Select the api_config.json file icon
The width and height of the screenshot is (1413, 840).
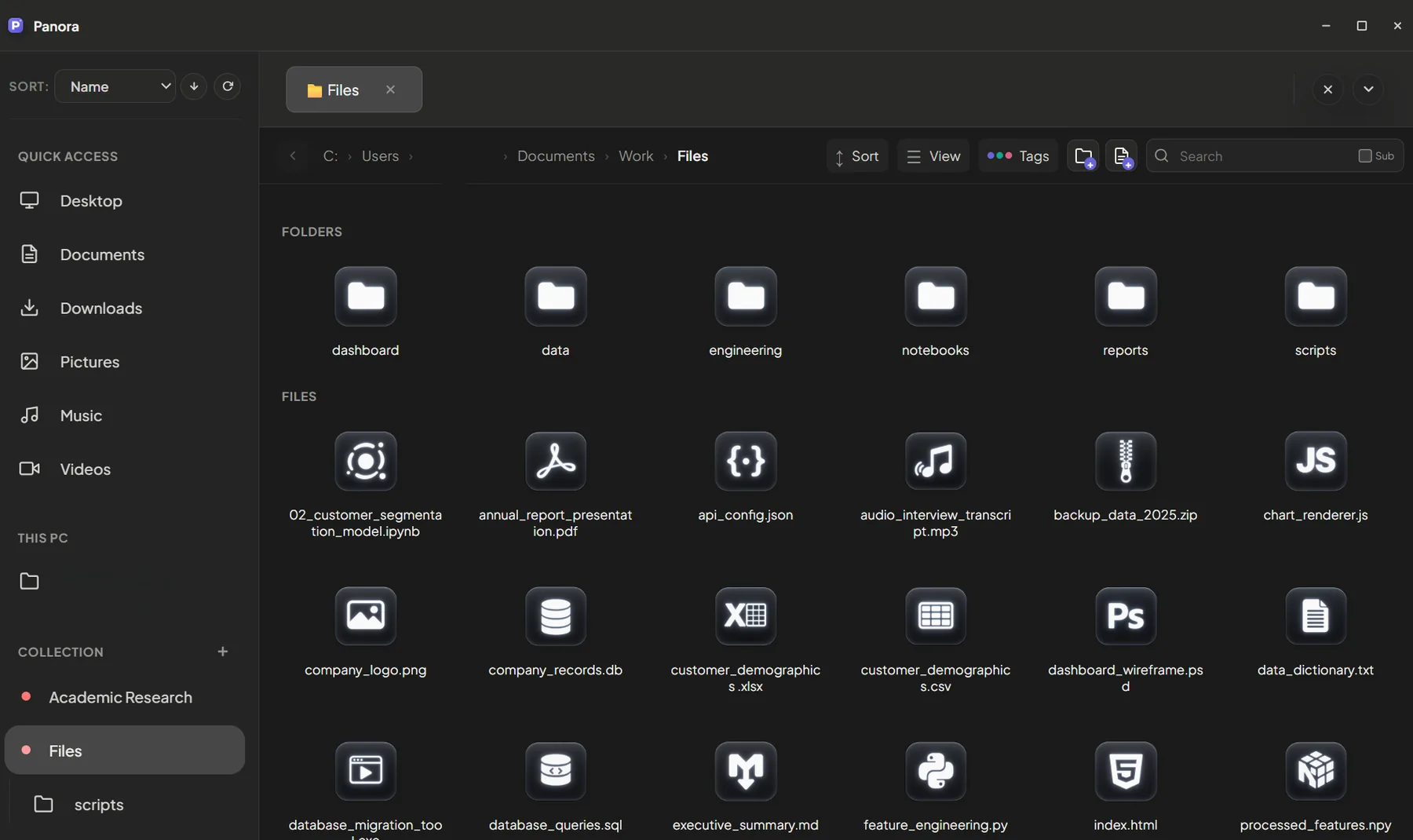click(746, 462)
